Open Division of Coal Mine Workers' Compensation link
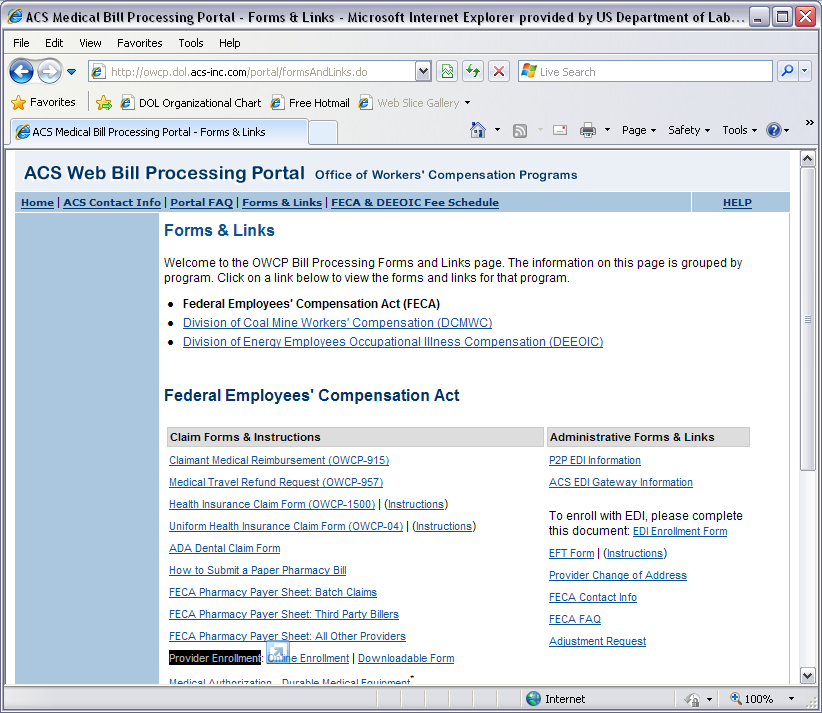 (338, 323)
